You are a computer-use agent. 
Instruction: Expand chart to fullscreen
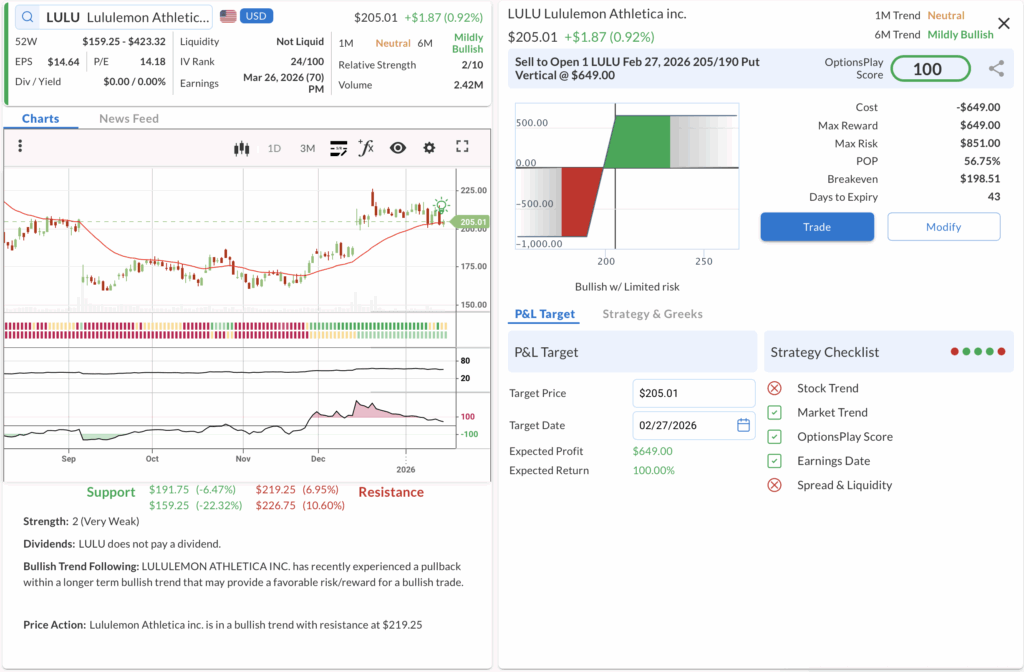pyautogui.click(x=462, y=147)
